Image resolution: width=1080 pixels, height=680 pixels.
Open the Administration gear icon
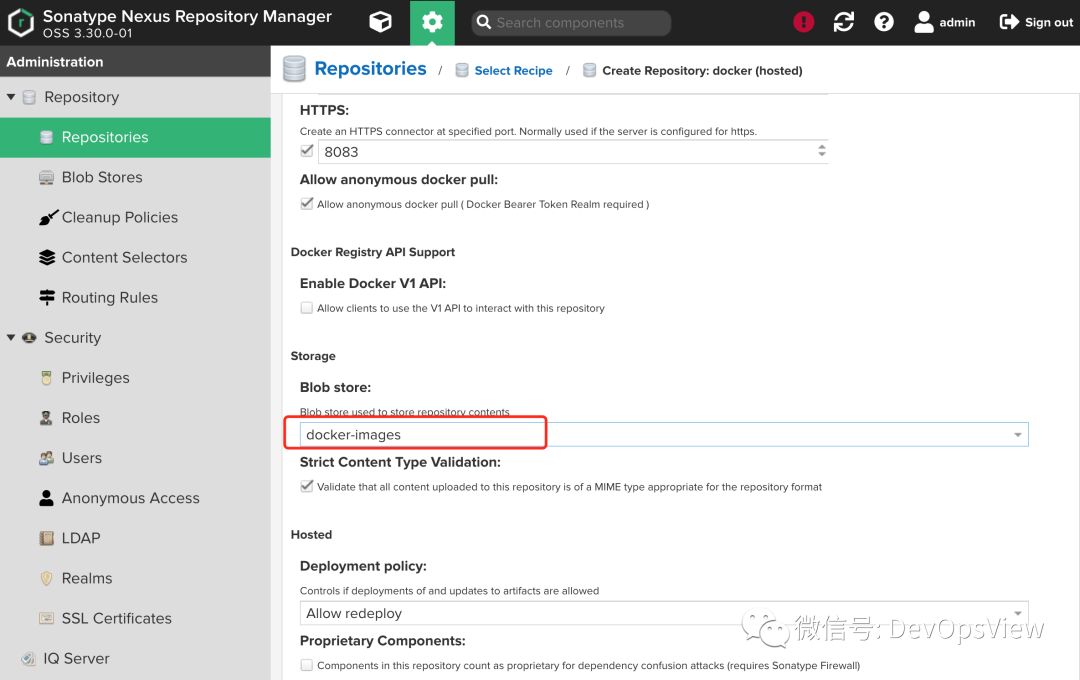432,22
